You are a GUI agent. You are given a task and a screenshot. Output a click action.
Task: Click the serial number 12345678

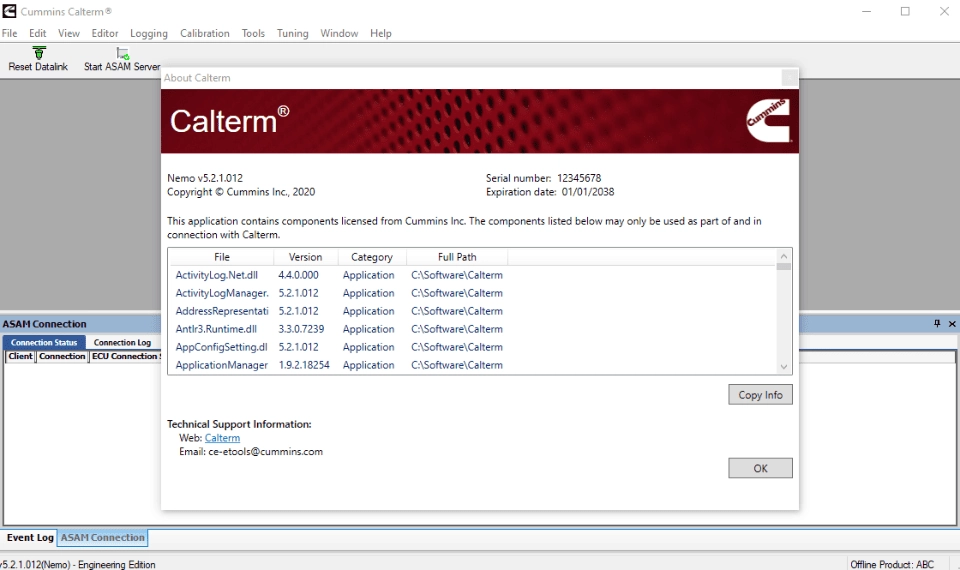pos(579,178)
